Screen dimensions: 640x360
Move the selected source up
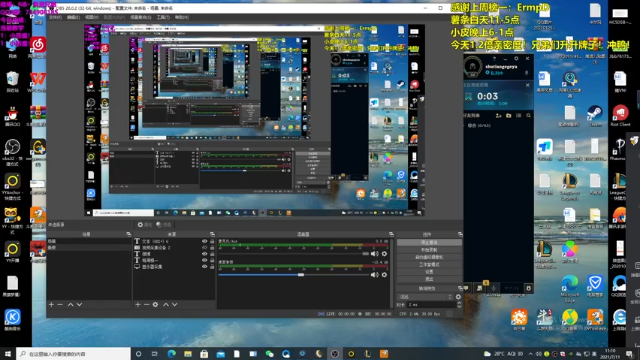point(166,304)
